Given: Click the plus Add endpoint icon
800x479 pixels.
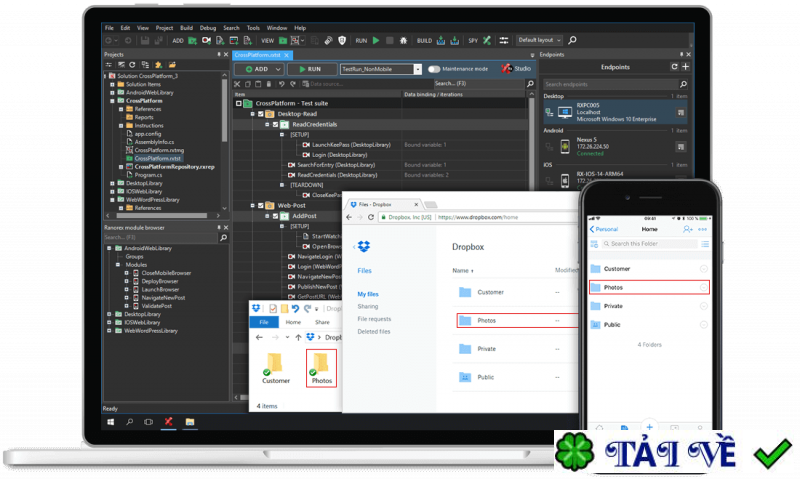Looking at the screenshot, I should pos(685,67).
